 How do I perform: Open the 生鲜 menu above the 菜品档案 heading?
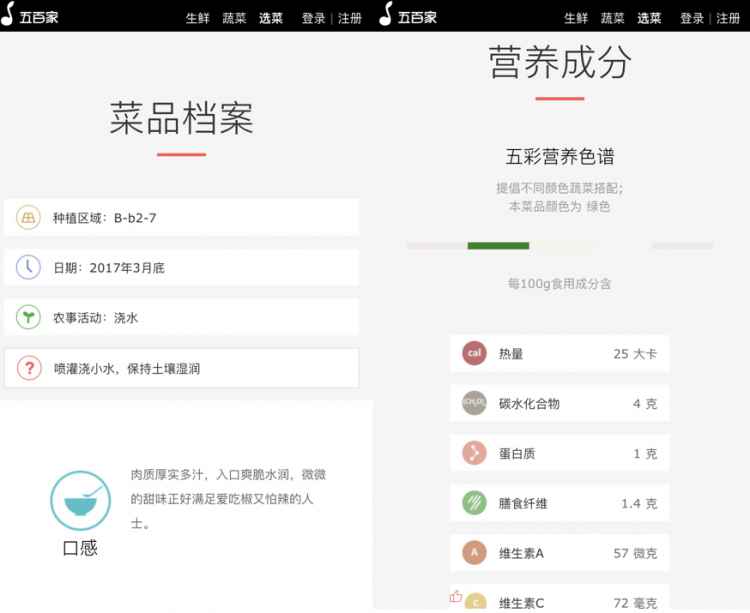(x=197, y=18)
